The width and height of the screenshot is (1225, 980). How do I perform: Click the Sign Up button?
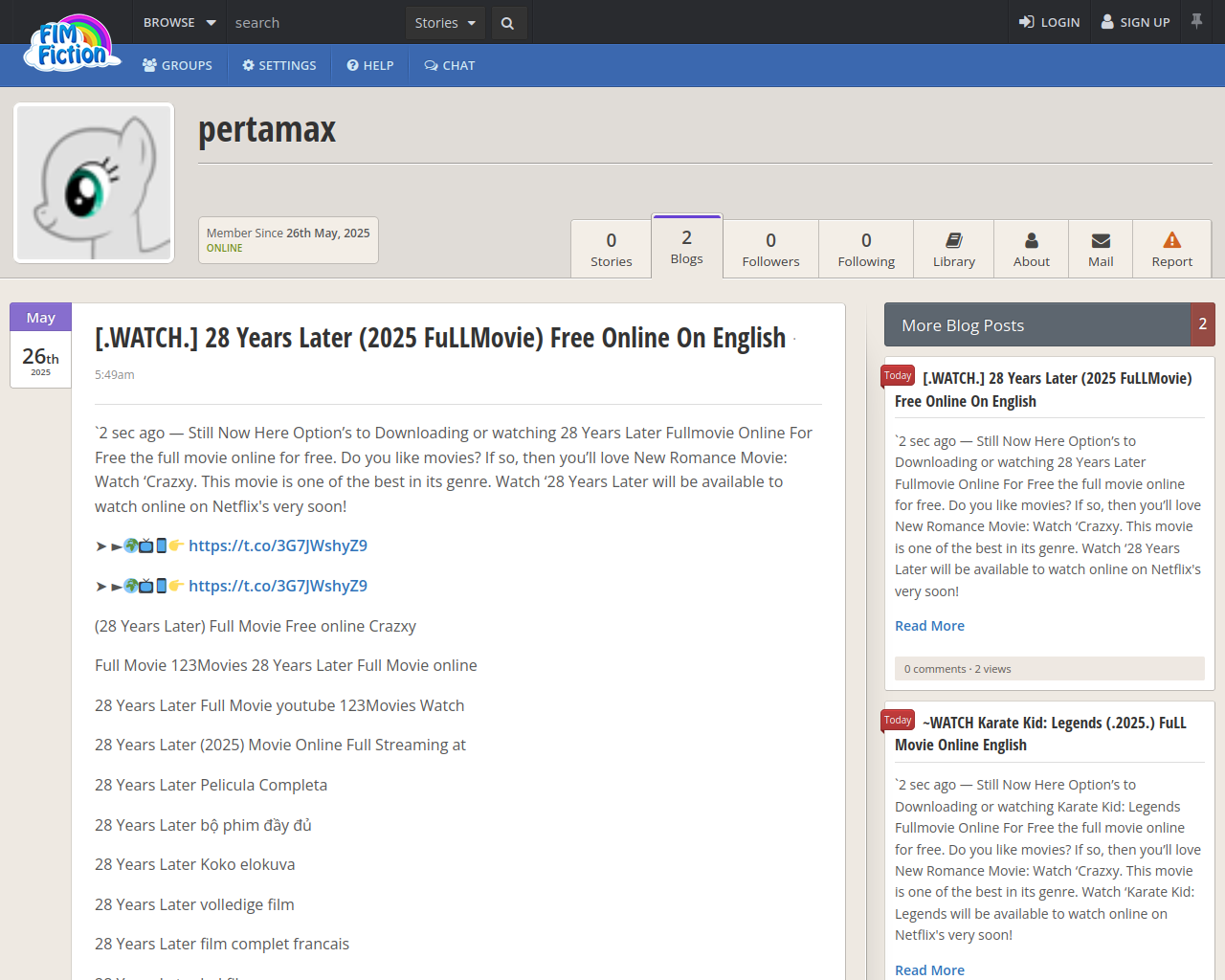(x=1135, y=22)
